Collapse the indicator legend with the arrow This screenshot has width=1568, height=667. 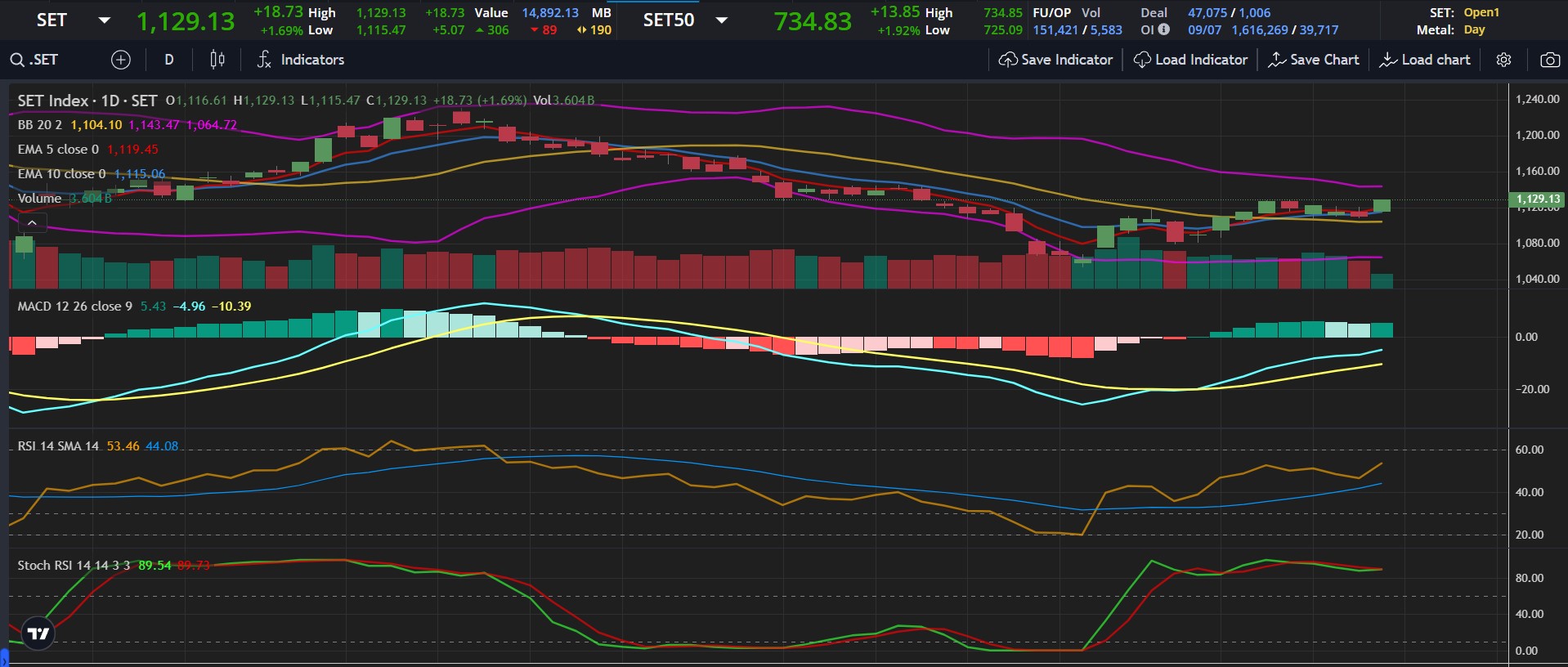click(32, 222)
